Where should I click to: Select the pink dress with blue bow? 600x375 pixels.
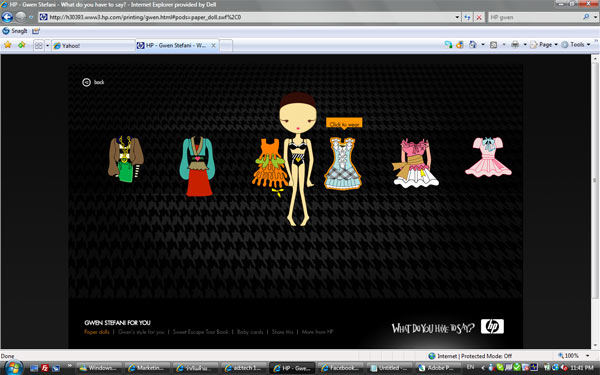[x=488, y=157]
